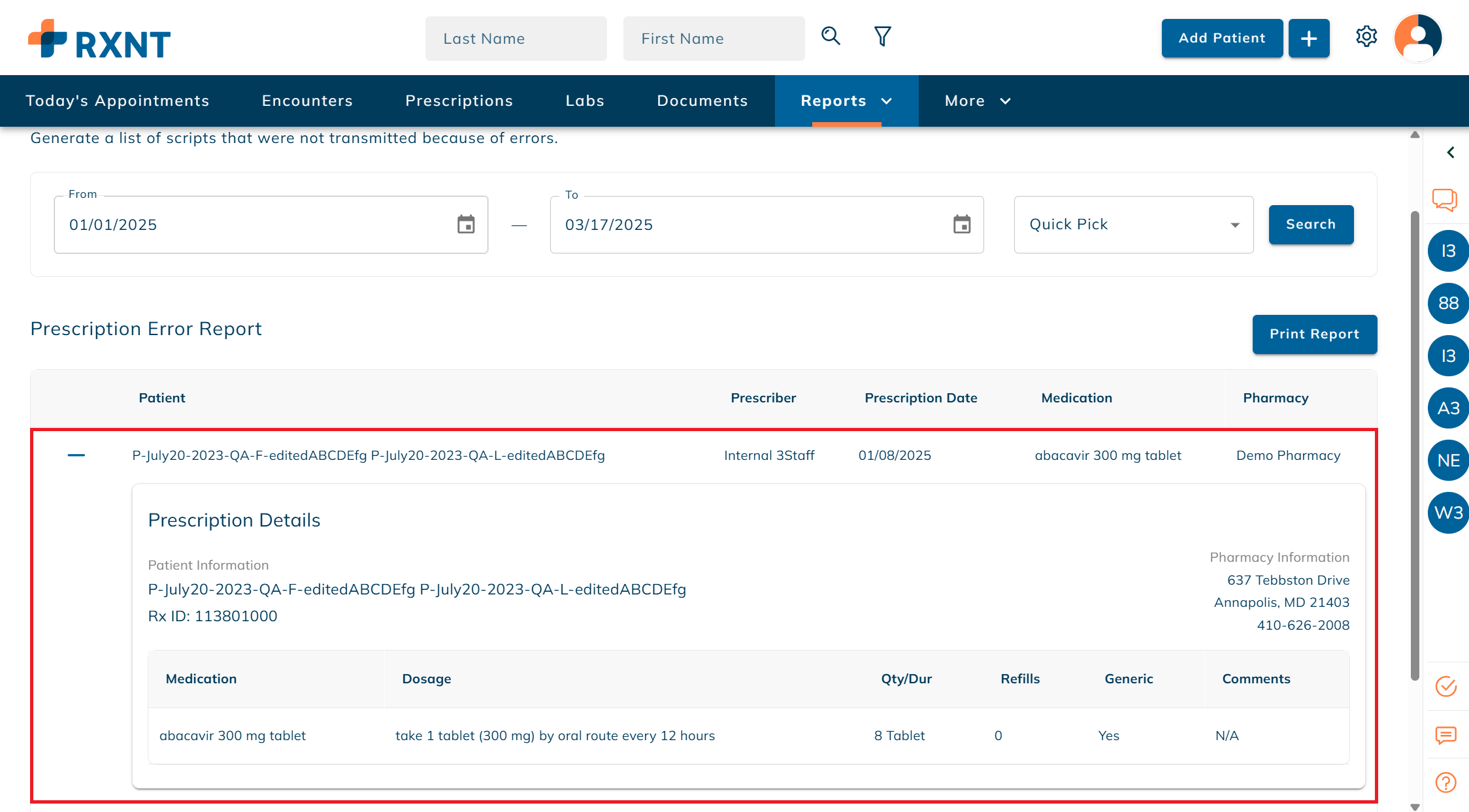Open the Reports tab
This screenshot has width=1469, height=812.
846,101
